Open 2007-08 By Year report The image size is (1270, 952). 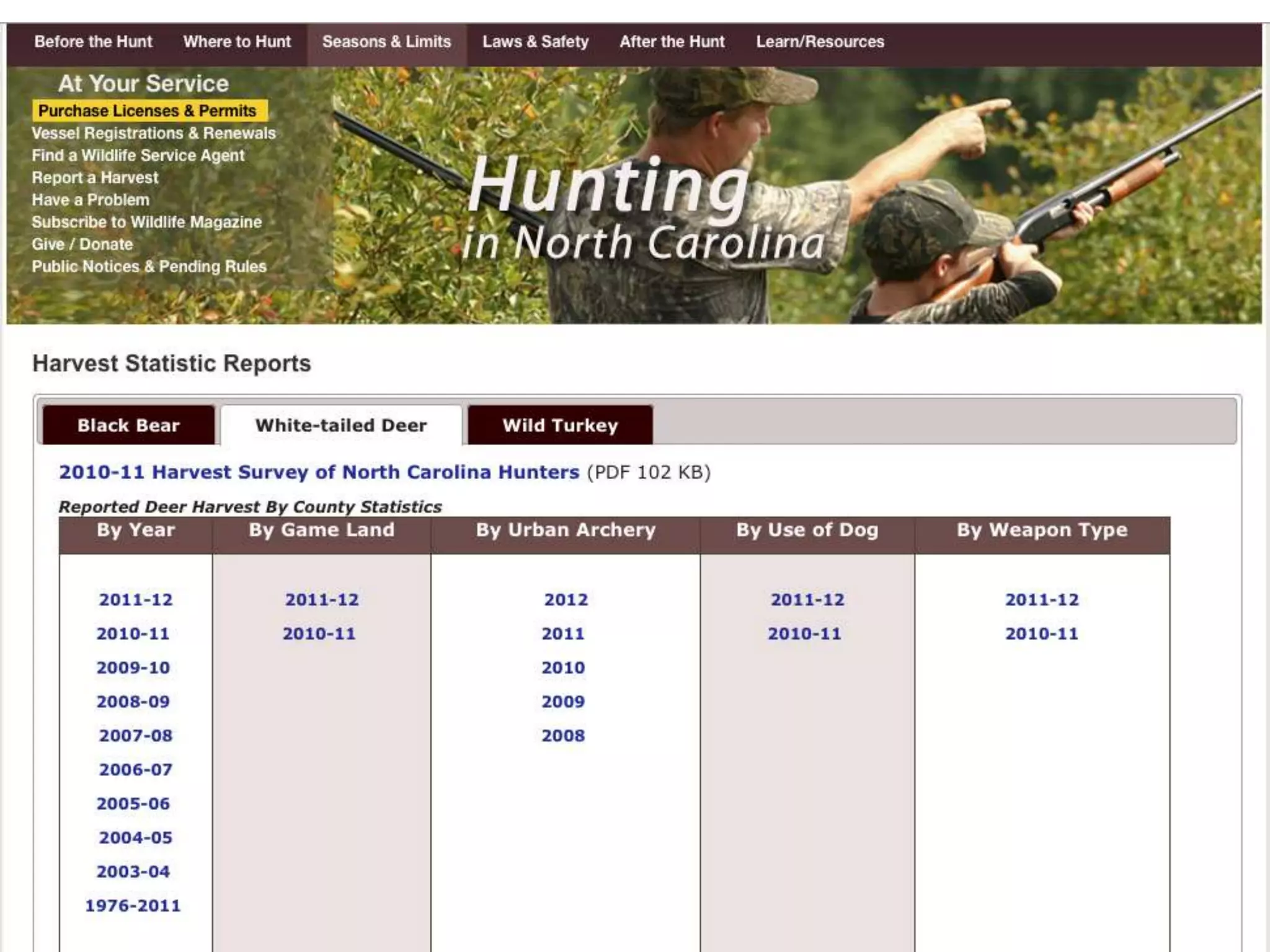pos(135,736)
